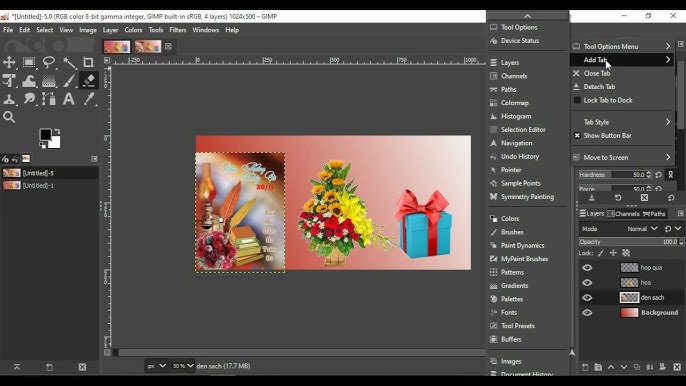
Task: Open the px unit dropdown
Action: coord(156,366)
